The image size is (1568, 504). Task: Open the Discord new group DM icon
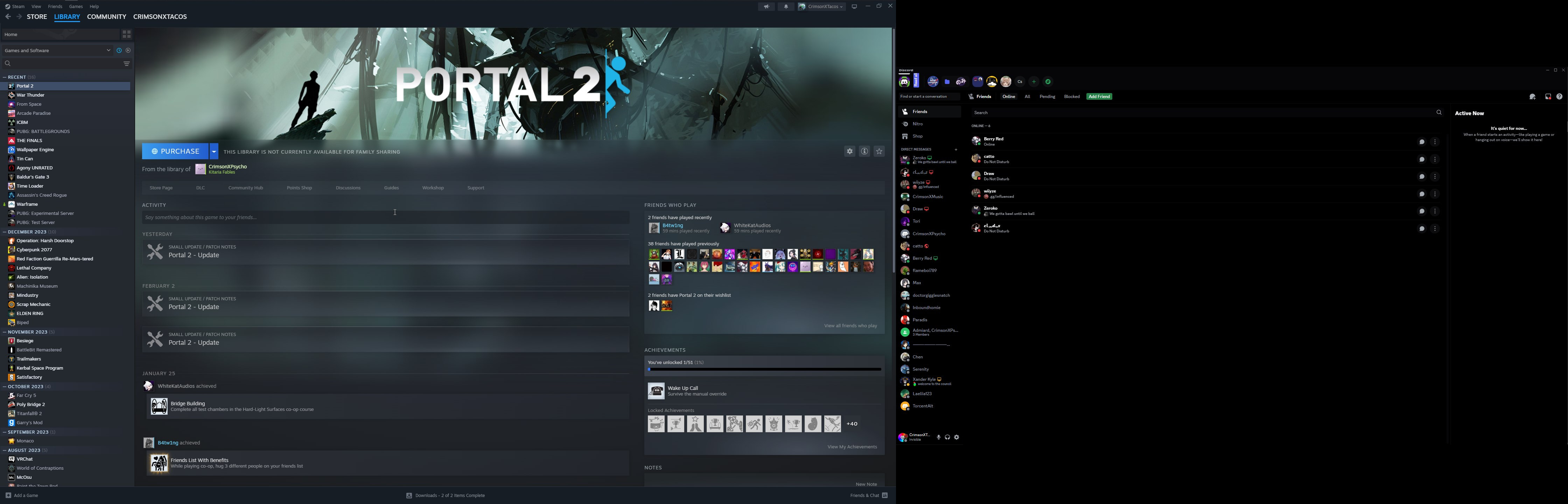pyautogui.click(x=1532, y=97)
